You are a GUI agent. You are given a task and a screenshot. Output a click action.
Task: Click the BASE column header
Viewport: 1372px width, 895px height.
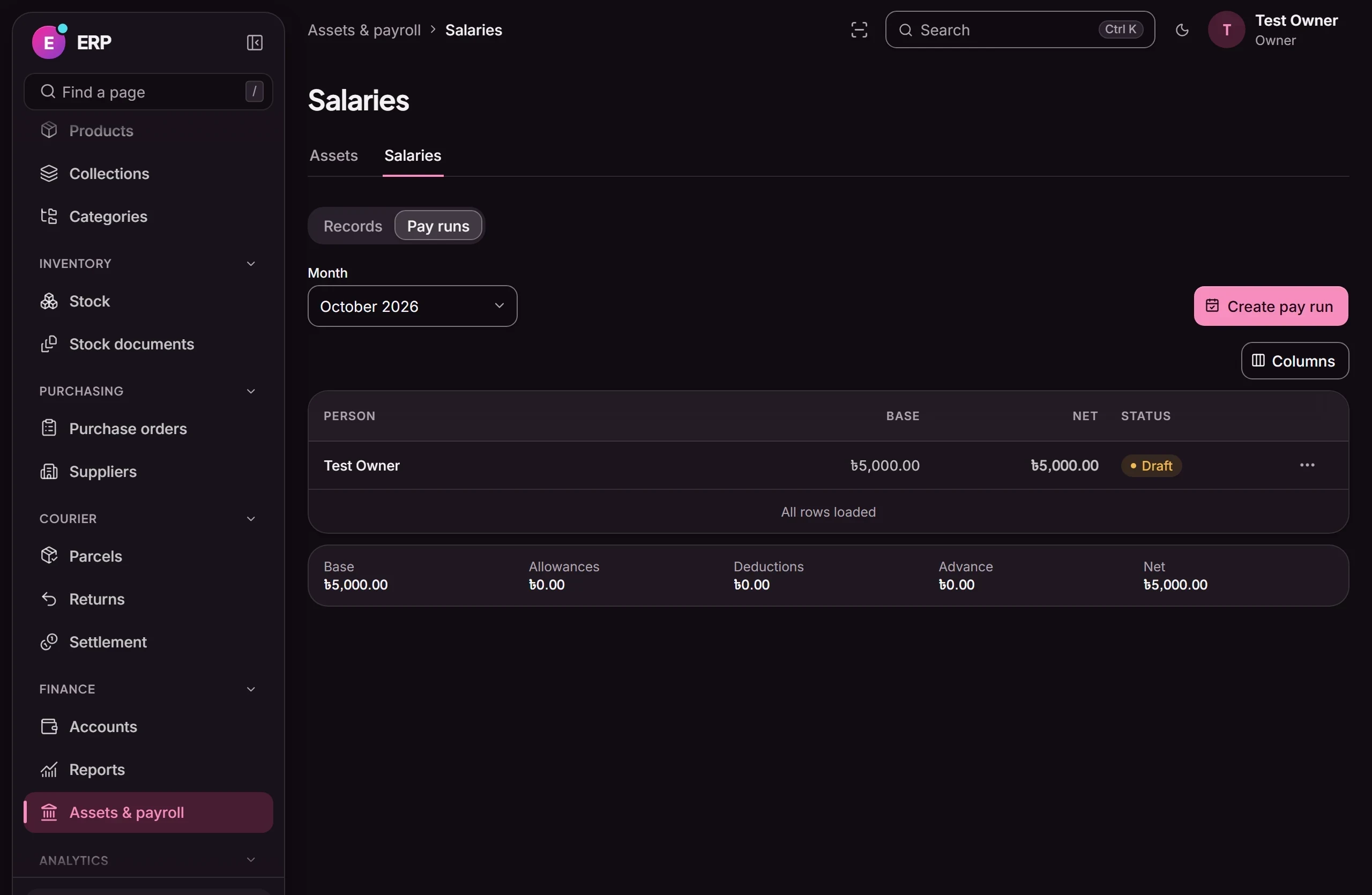(902, 415)
